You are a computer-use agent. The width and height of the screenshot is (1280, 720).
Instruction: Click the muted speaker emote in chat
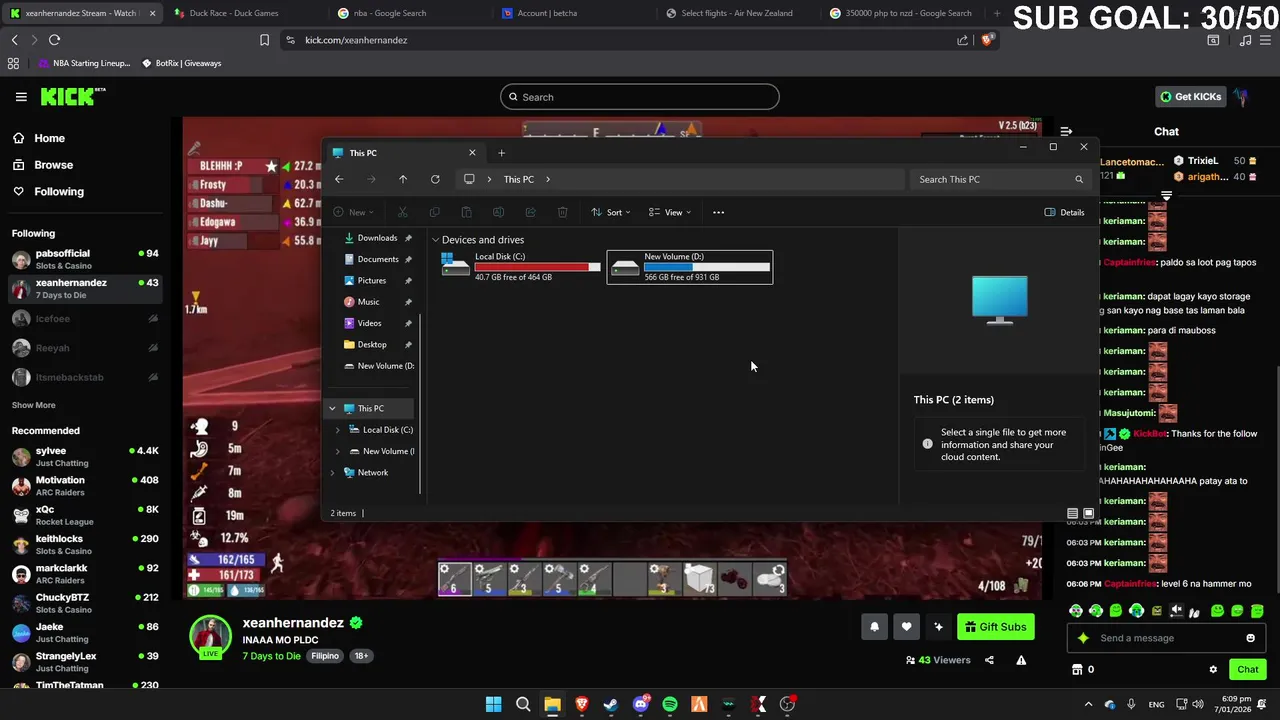point(1177,611)
